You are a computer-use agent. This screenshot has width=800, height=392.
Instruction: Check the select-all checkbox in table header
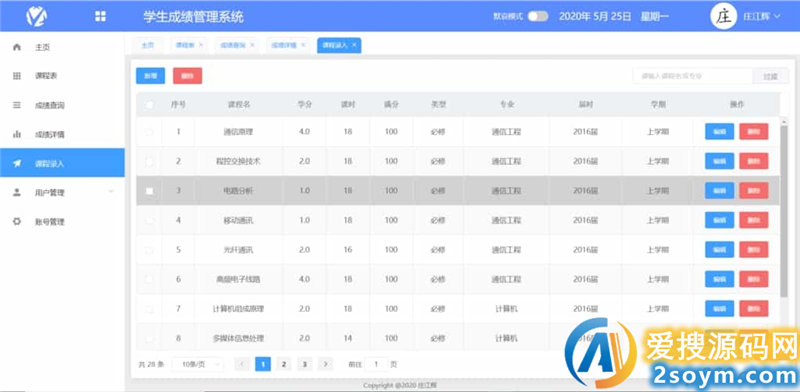[x=149, y=105]
